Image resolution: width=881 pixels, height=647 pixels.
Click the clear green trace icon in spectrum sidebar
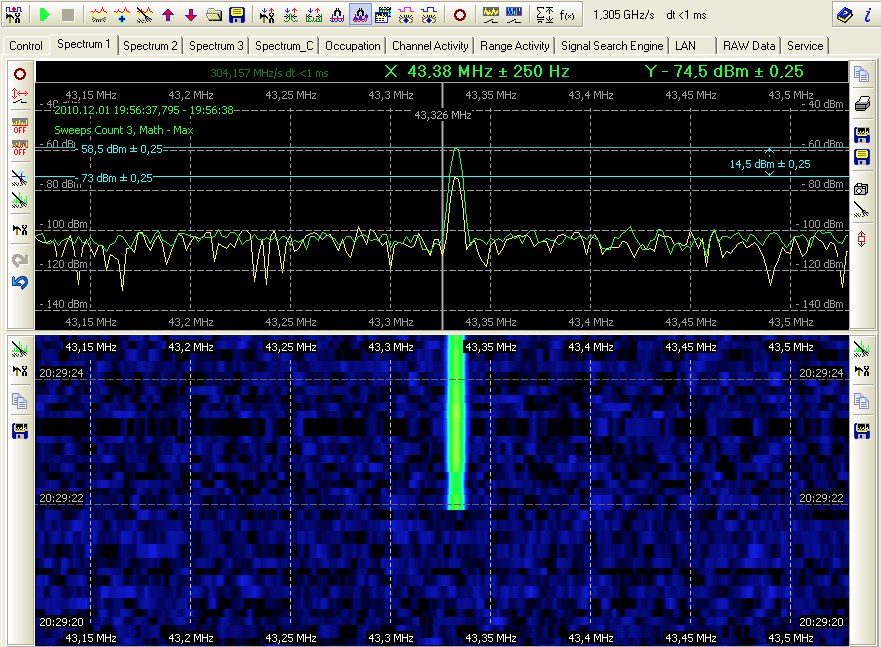tap(20, 200)
